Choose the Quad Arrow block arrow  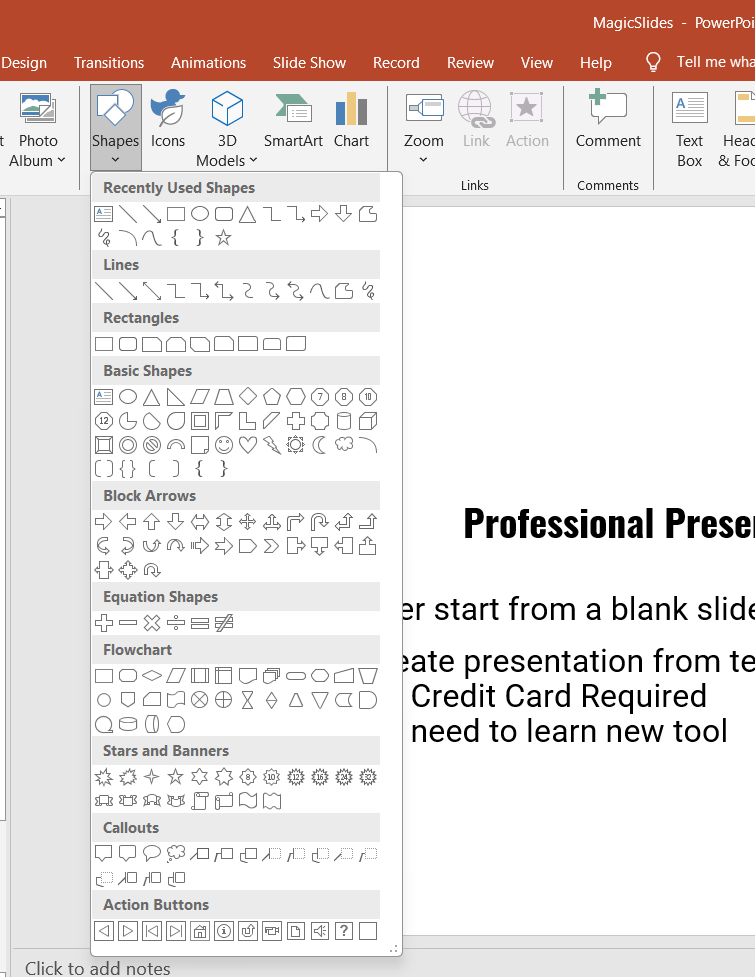248,522
